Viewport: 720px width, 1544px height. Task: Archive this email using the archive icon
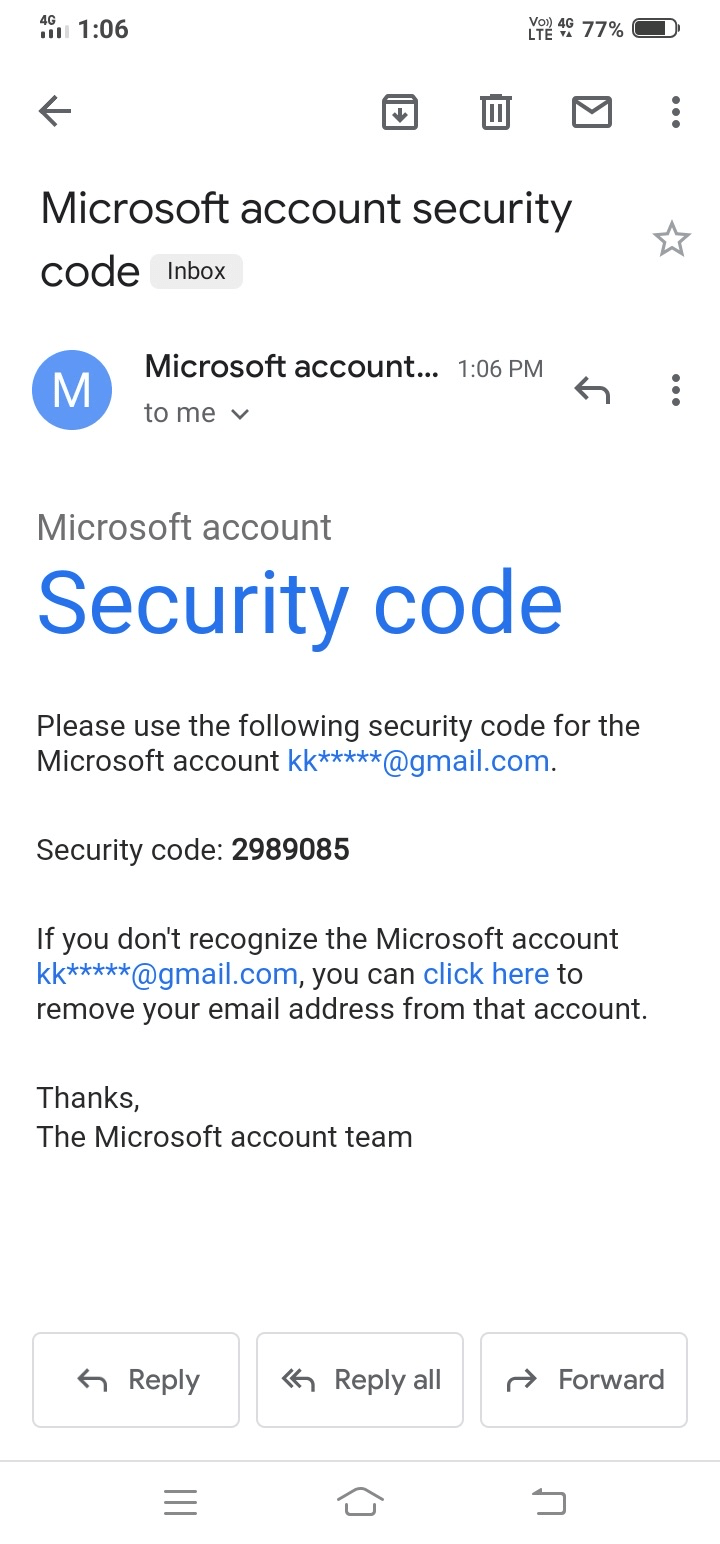coord(399,112)
